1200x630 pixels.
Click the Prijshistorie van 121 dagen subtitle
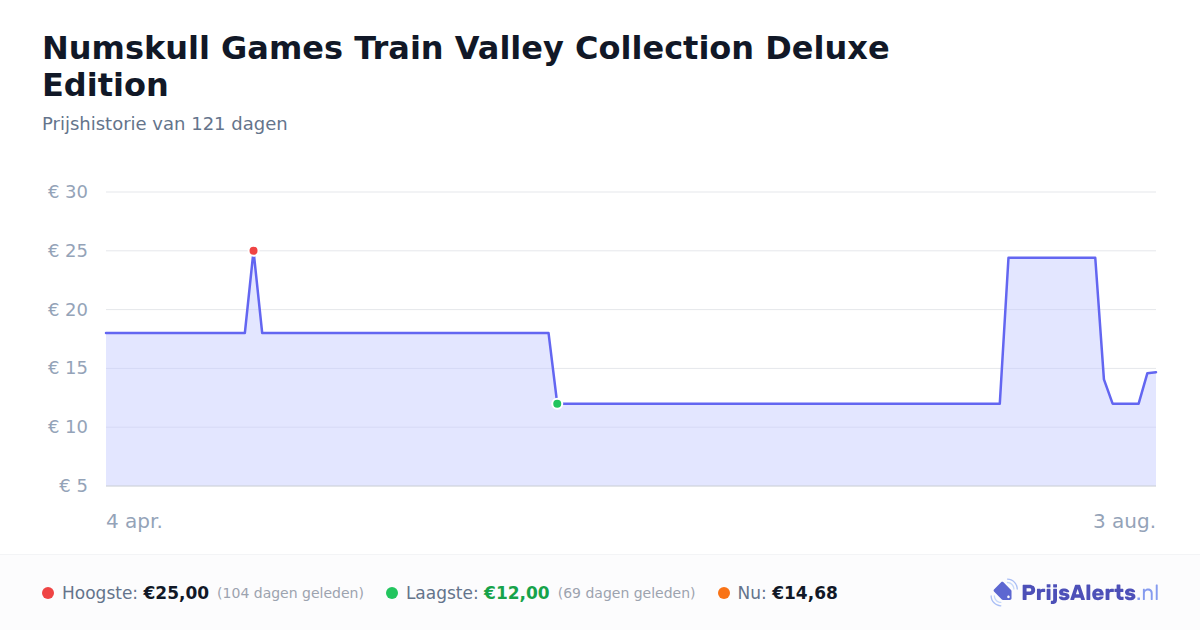pyautogui.click(x=165, y=124)
